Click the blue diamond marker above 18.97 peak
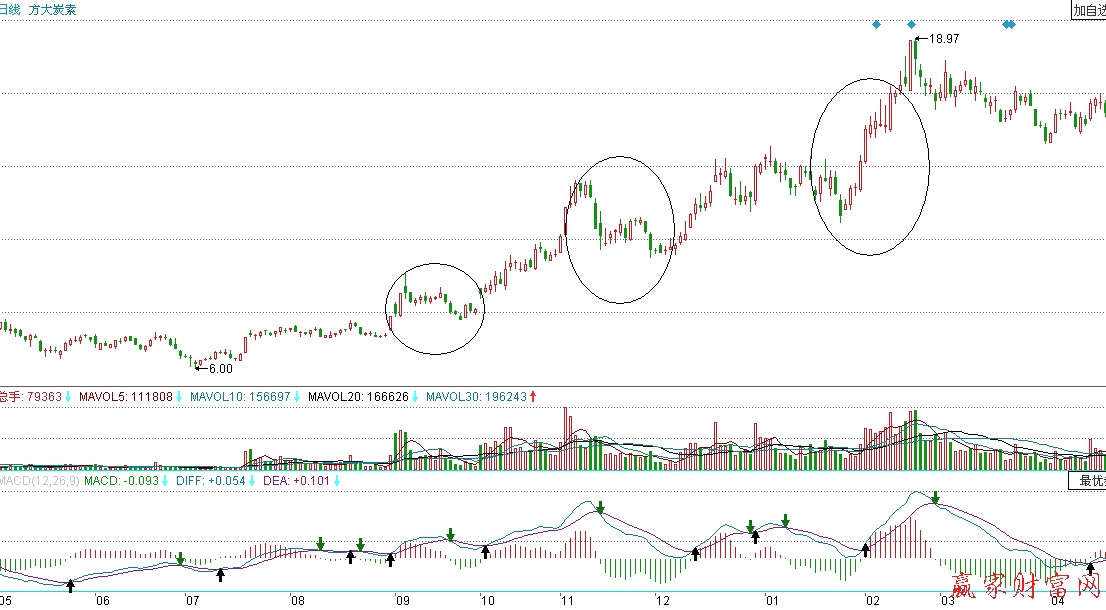Image resolution: width=1106 pixels, height=610 pixels. click(911, 24)
